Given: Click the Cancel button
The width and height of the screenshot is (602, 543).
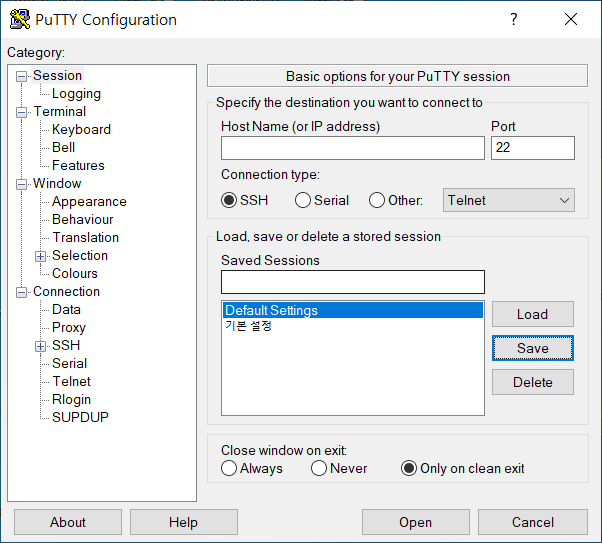Looking at the screenshot, I should 533,522.
